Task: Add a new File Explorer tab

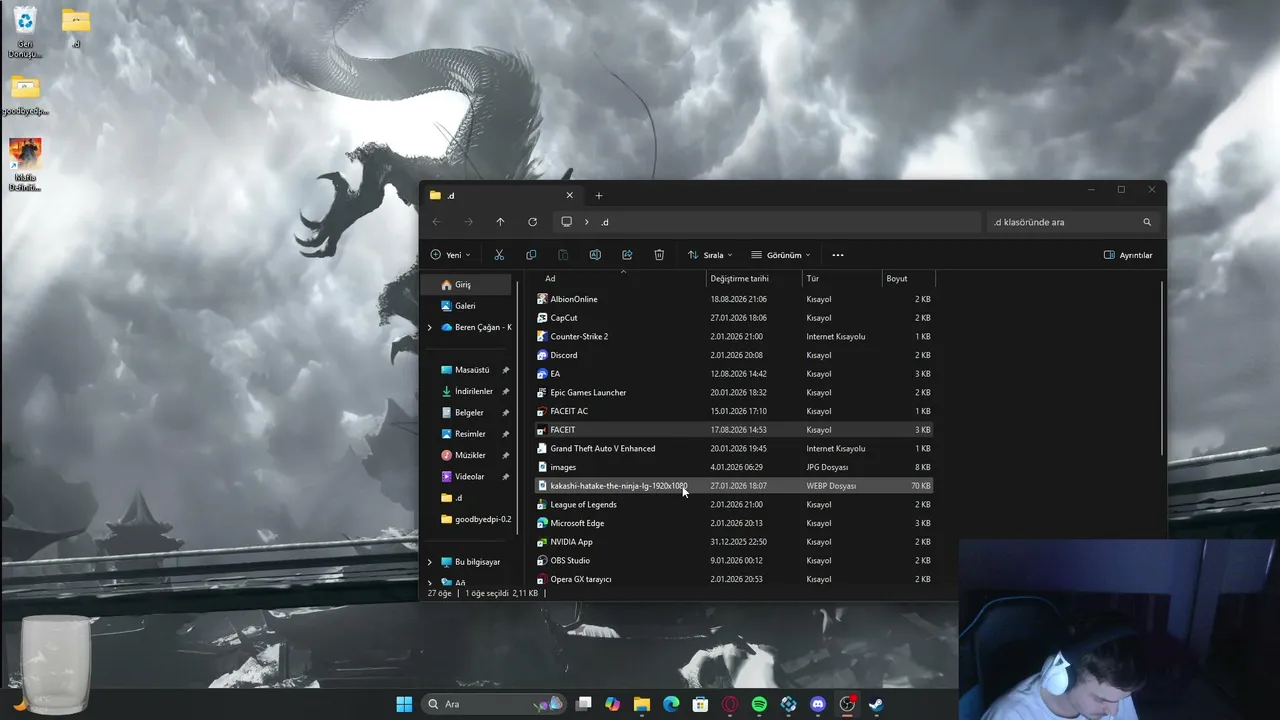Action: (x=599, y=195)
